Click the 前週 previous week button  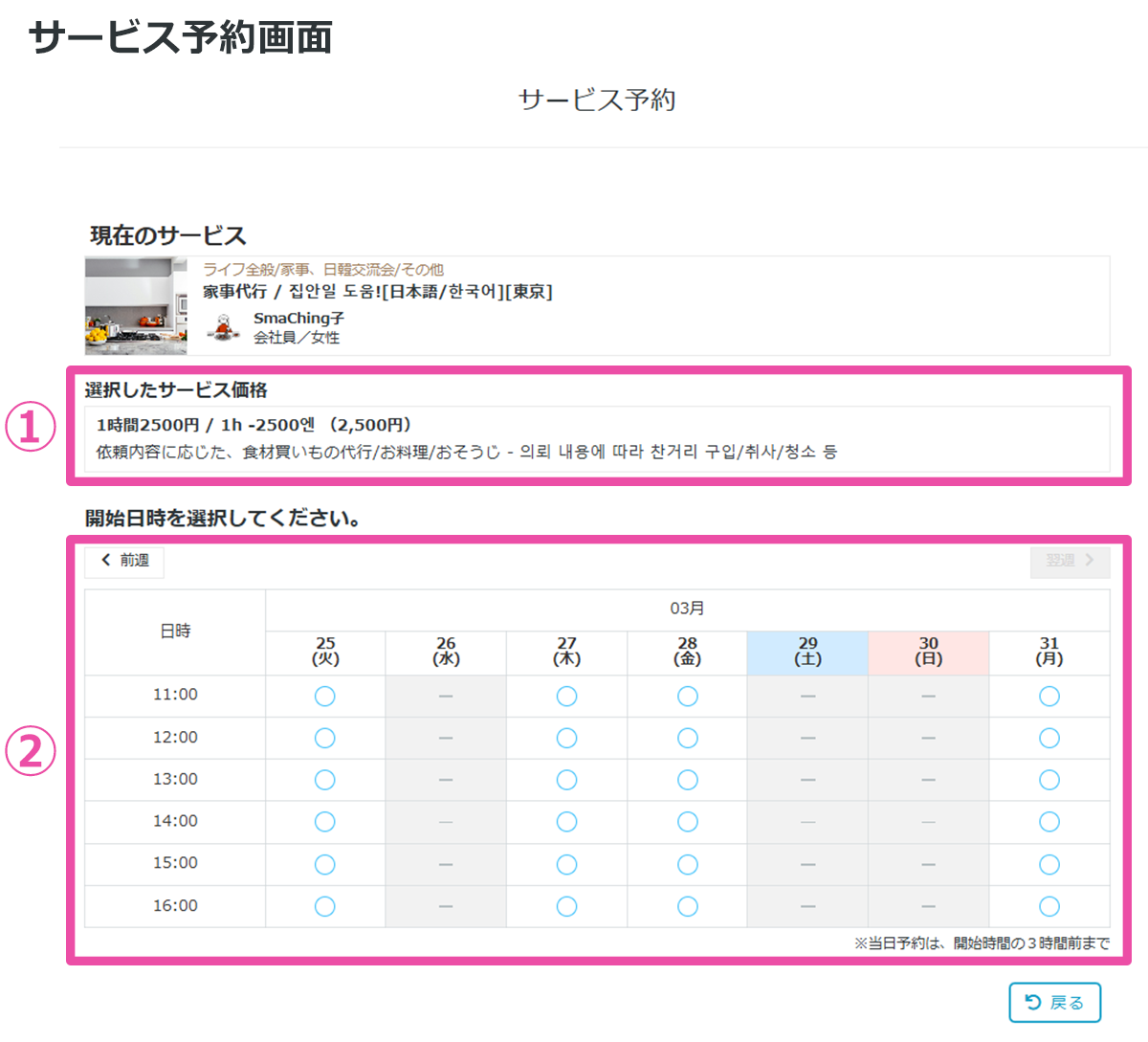tap(123, 562)
